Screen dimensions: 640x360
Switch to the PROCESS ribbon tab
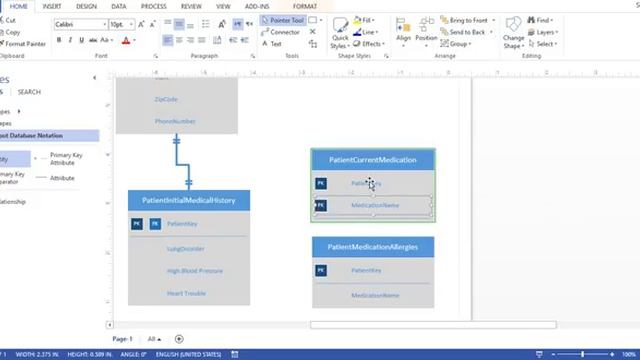click(x=153, y=6)
